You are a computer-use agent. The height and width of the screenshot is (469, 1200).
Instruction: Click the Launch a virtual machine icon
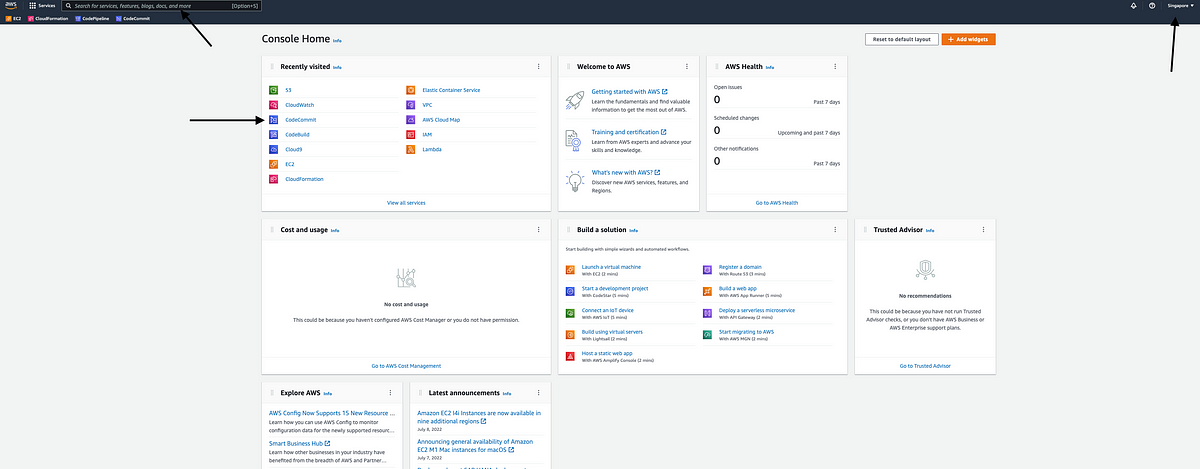(570, 269)
